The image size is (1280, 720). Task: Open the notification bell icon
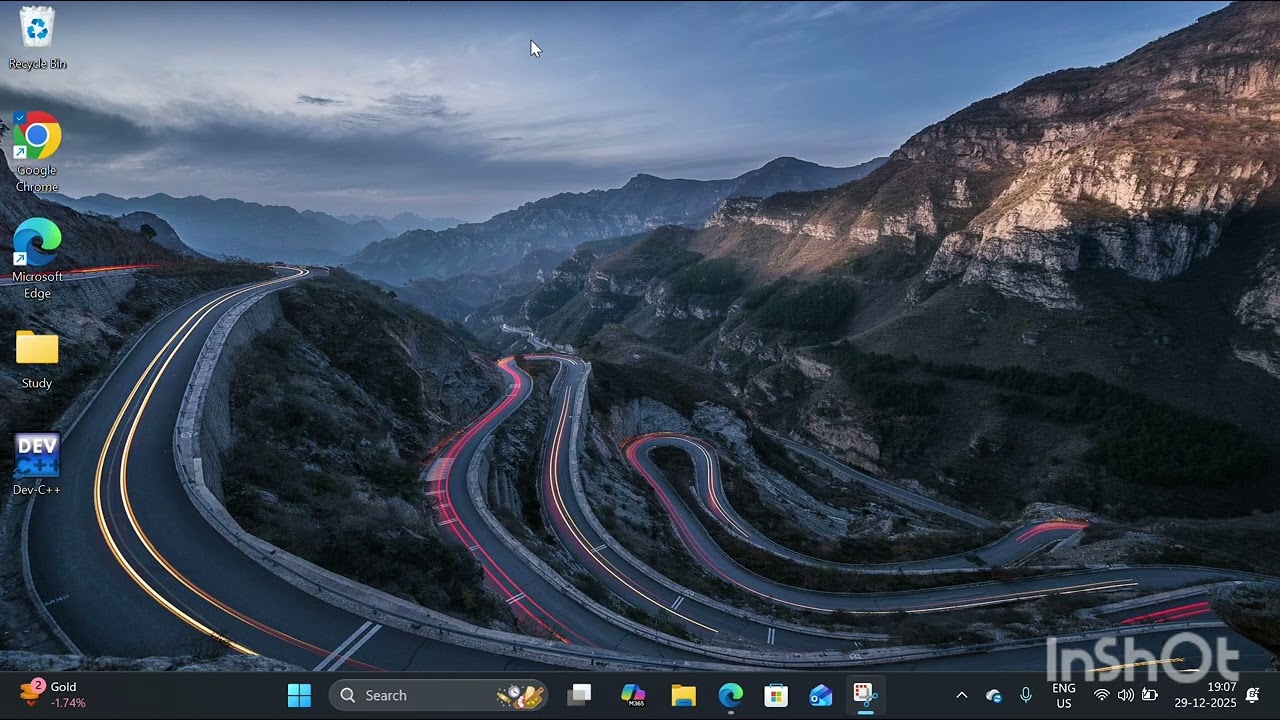(1252, 695)
